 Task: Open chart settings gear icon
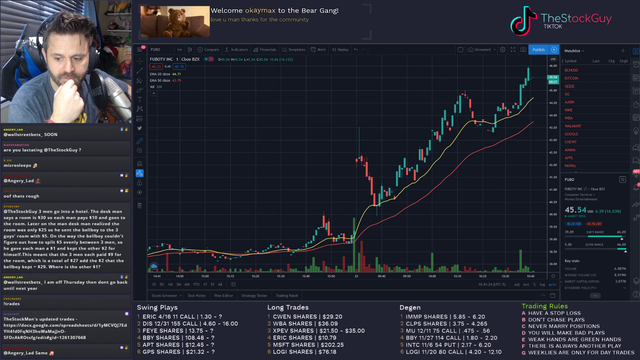coord(503,49)
